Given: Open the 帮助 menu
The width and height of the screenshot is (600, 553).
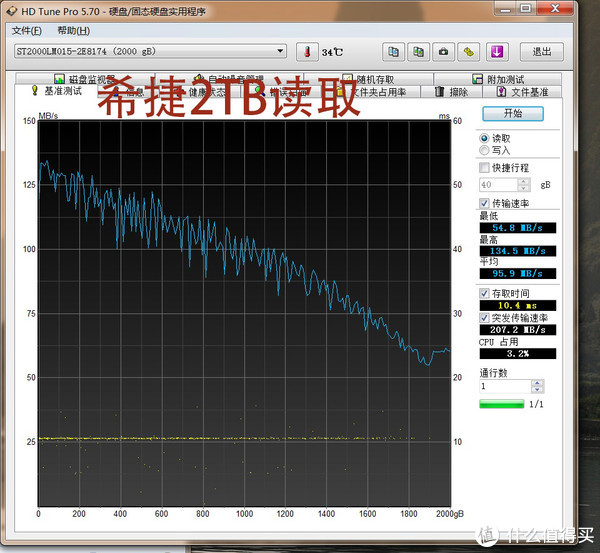Looking at the screenshot, I should [73, 31].
